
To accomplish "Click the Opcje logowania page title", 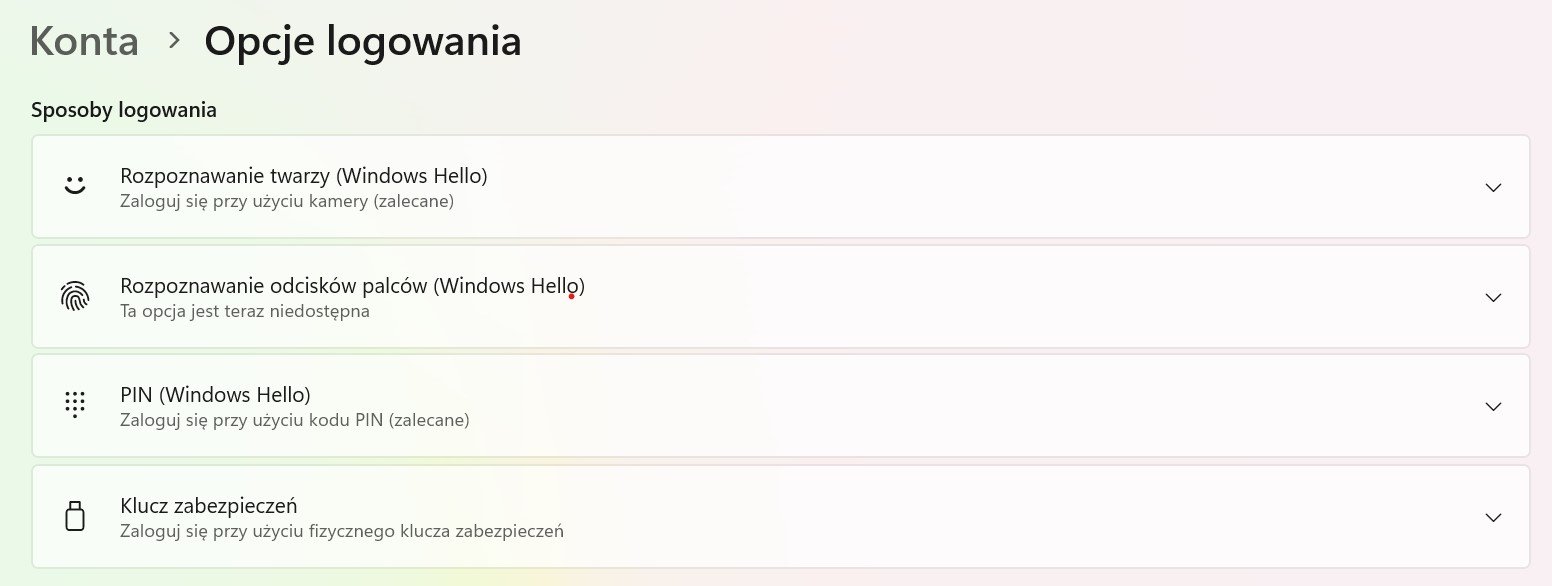I will (363, 42).
